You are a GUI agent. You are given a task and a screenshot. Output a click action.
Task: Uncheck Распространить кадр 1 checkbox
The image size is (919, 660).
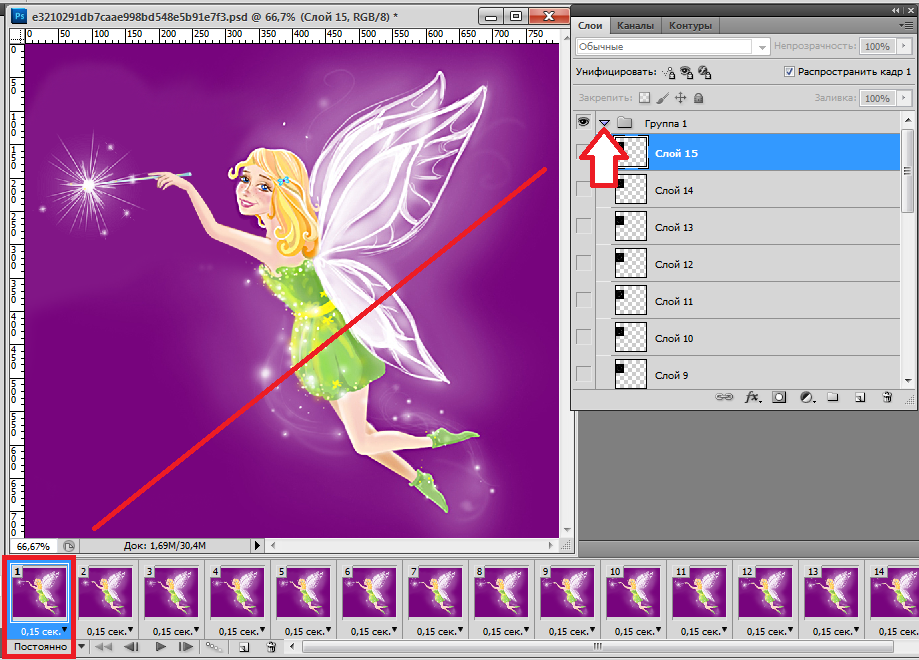pyautogui.click(x=789, y=72)
